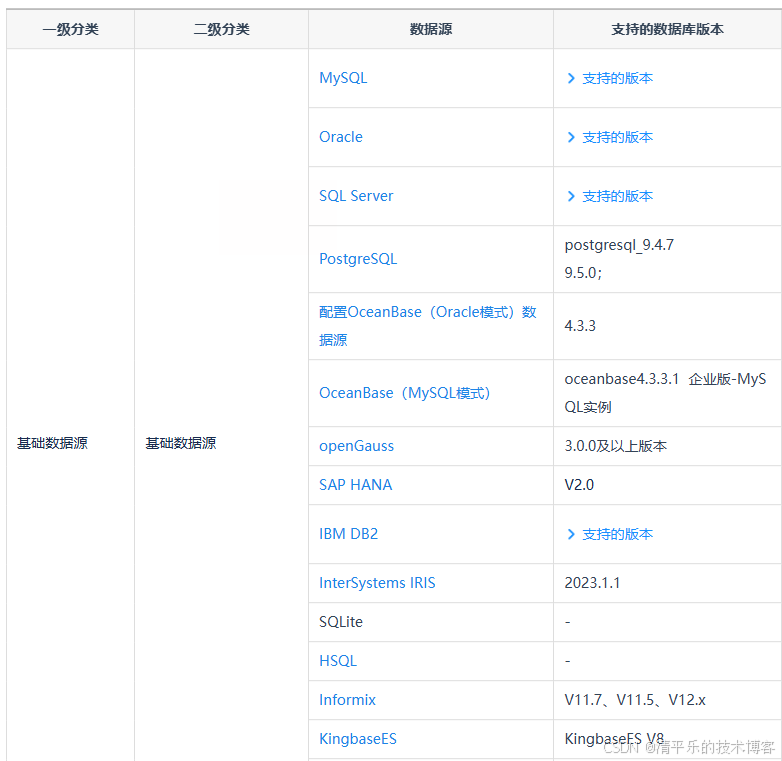Click the 二级分类 column header

click(221, 29)
